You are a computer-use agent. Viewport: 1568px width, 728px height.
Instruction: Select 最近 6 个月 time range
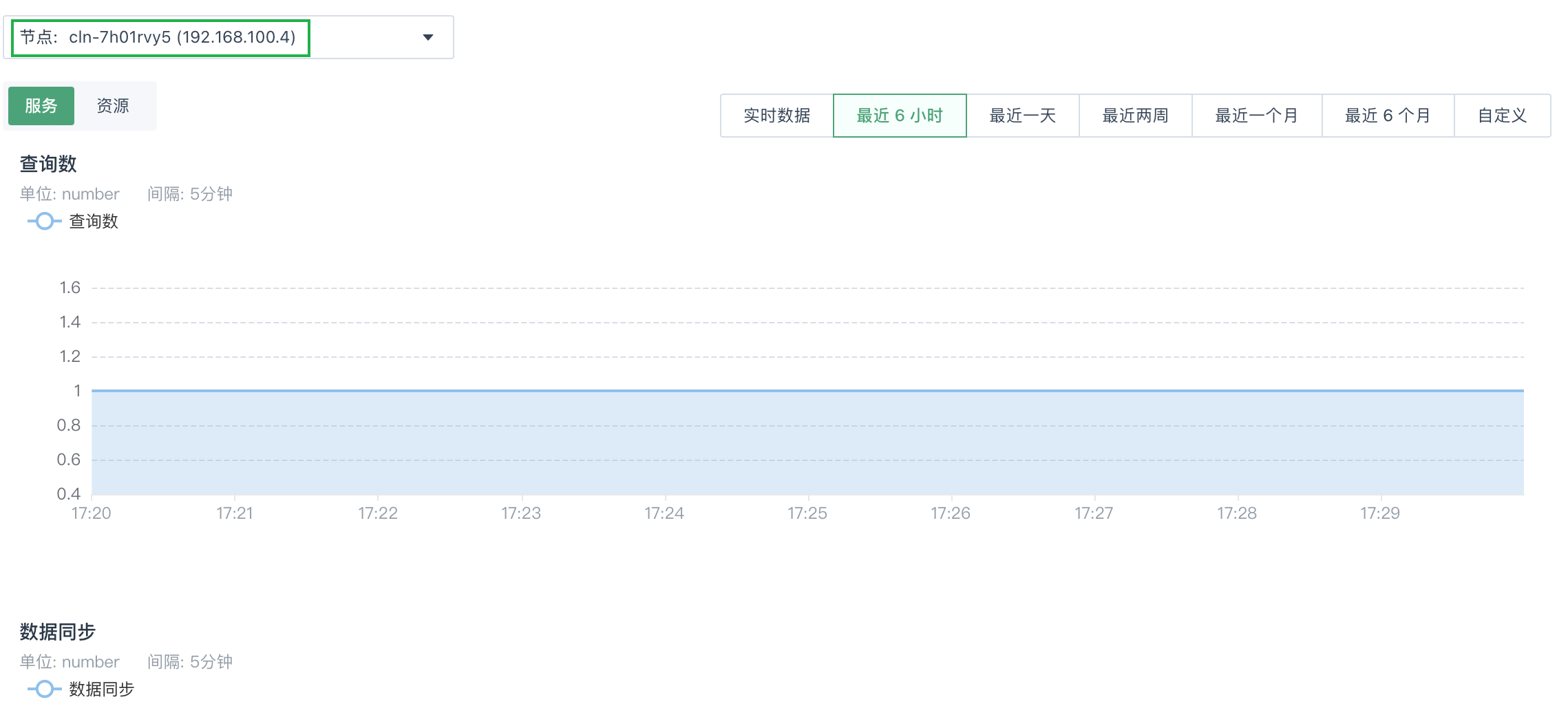[x=1385, y=115]
